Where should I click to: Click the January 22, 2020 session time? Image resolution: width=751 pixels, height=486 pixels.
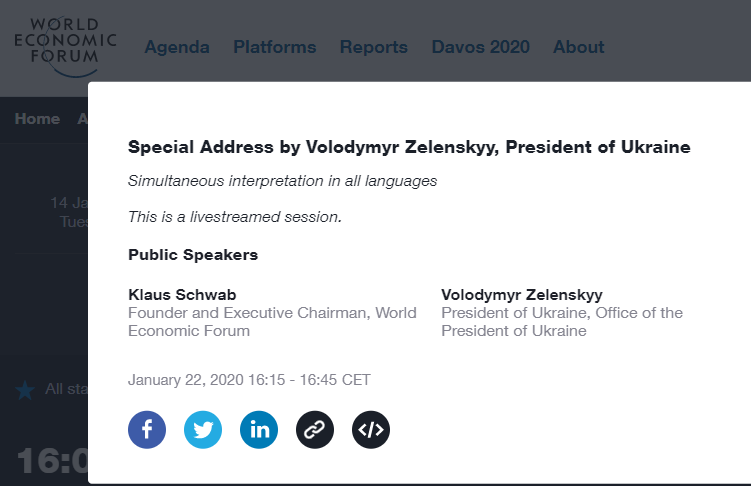(249, 380)
